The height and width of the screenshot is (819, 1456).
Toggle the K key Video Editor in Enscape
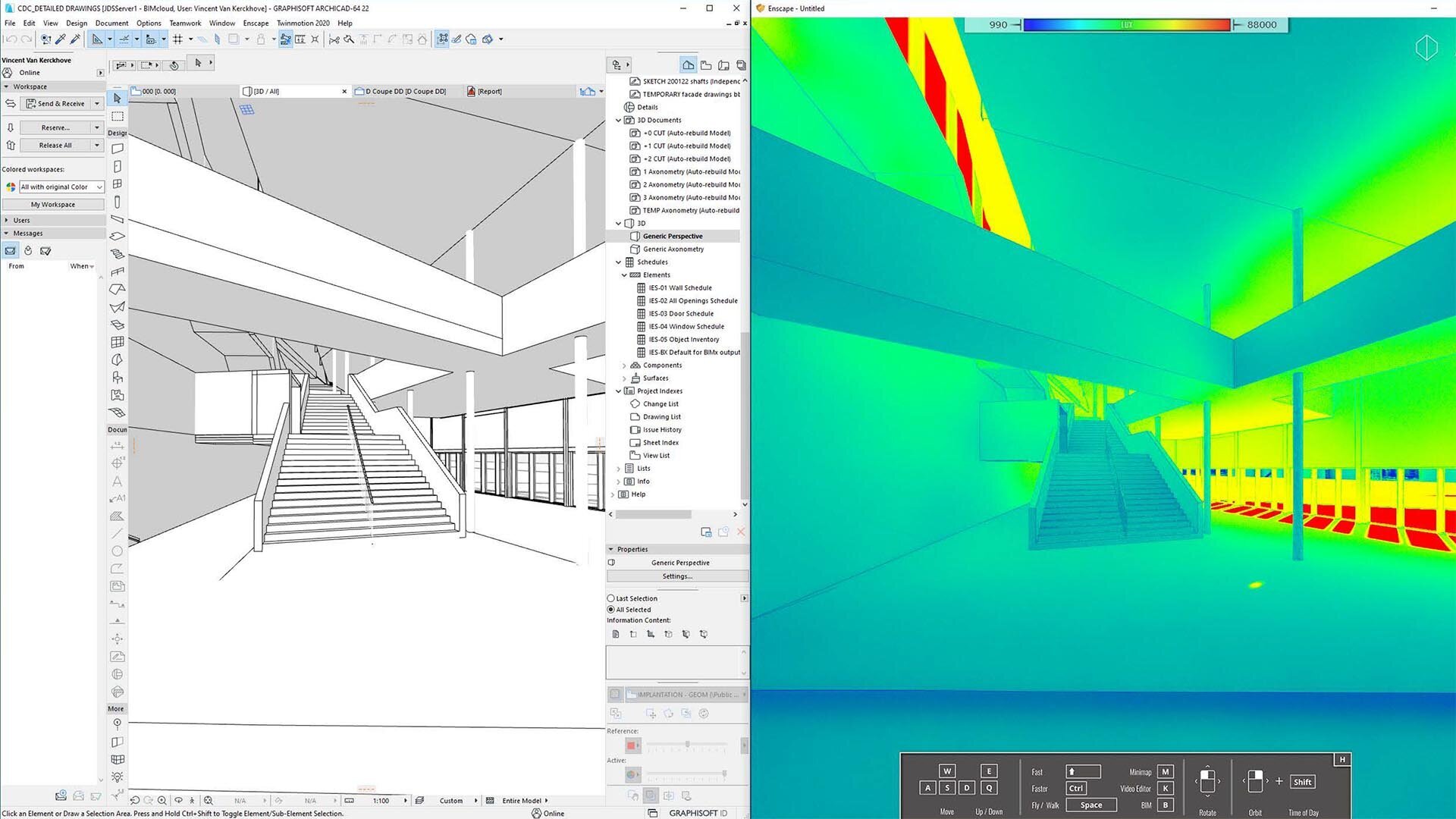(1166, 789)
